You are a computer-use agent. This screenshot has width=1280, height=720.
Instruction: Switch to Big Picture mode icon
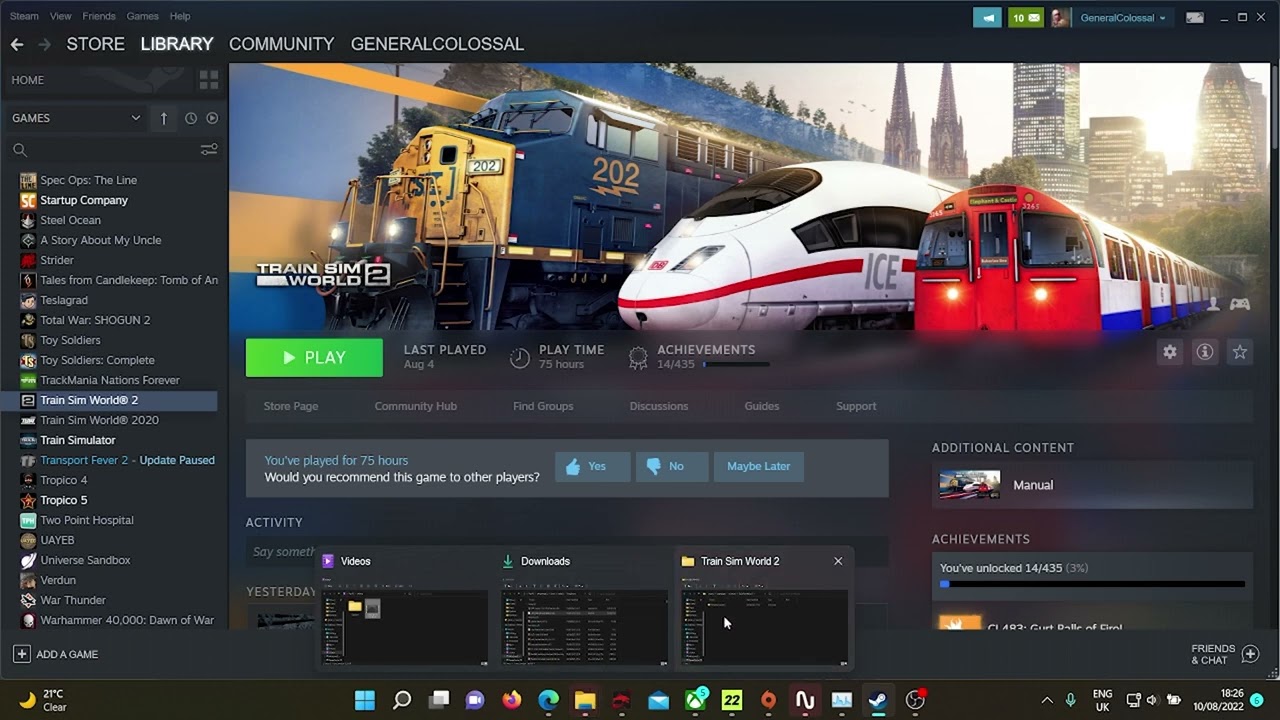point(1194,17)
